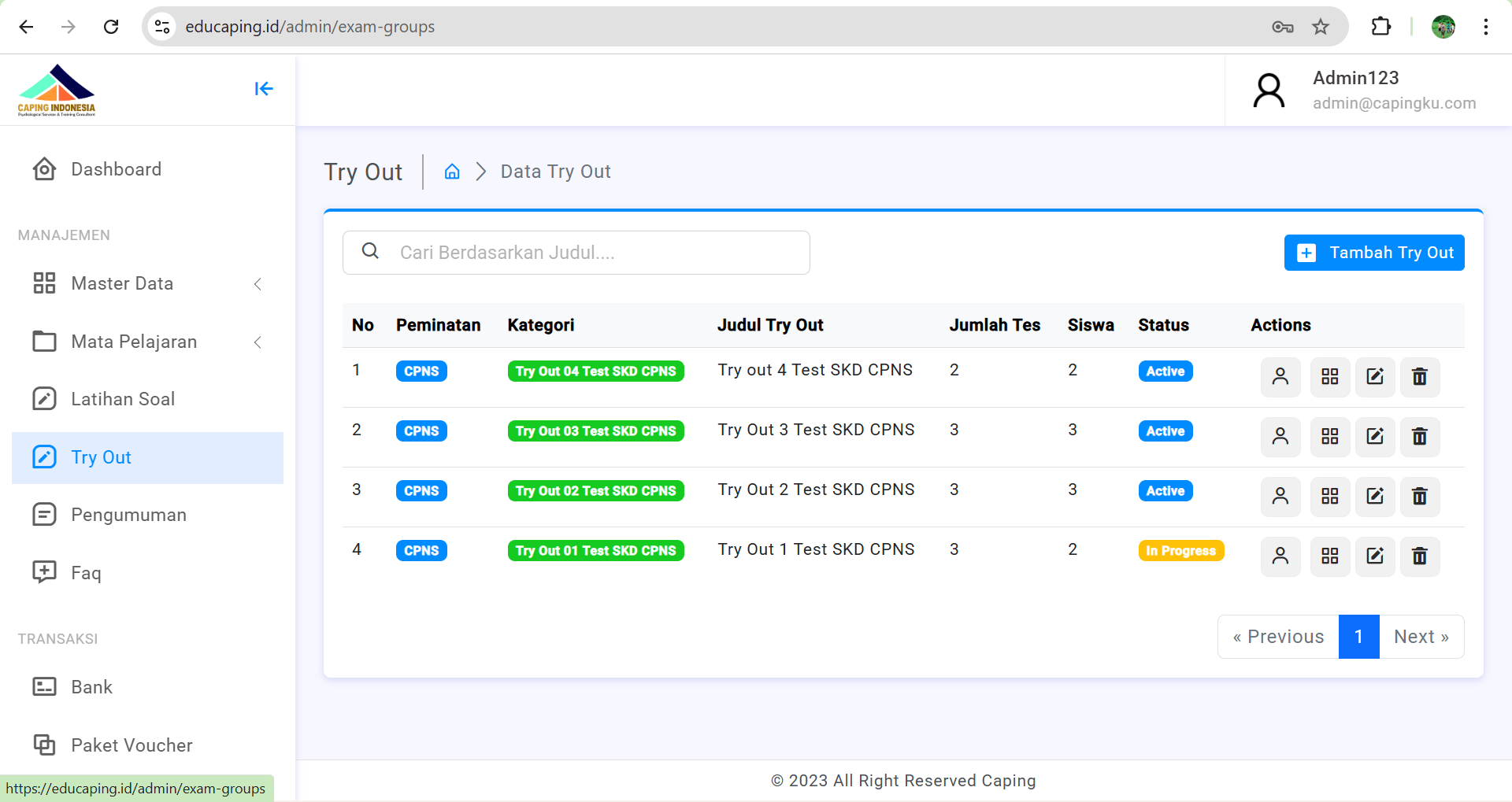Open the Dashboard sidebar item
Viewport: 1512px width, 802px height.
(x=116, y=169)
